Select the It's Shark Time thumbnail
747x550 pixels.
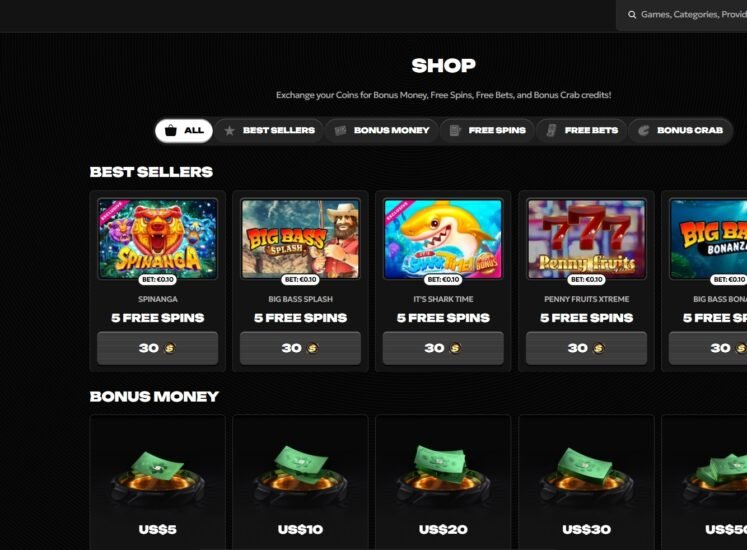click(x=443, y=239)
